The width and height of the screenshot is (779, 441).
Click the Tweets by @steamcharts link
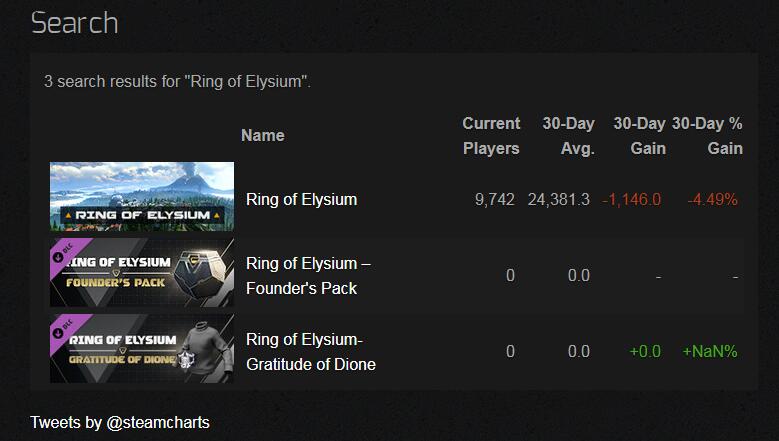pyautogui.click(x=119, y=423)
